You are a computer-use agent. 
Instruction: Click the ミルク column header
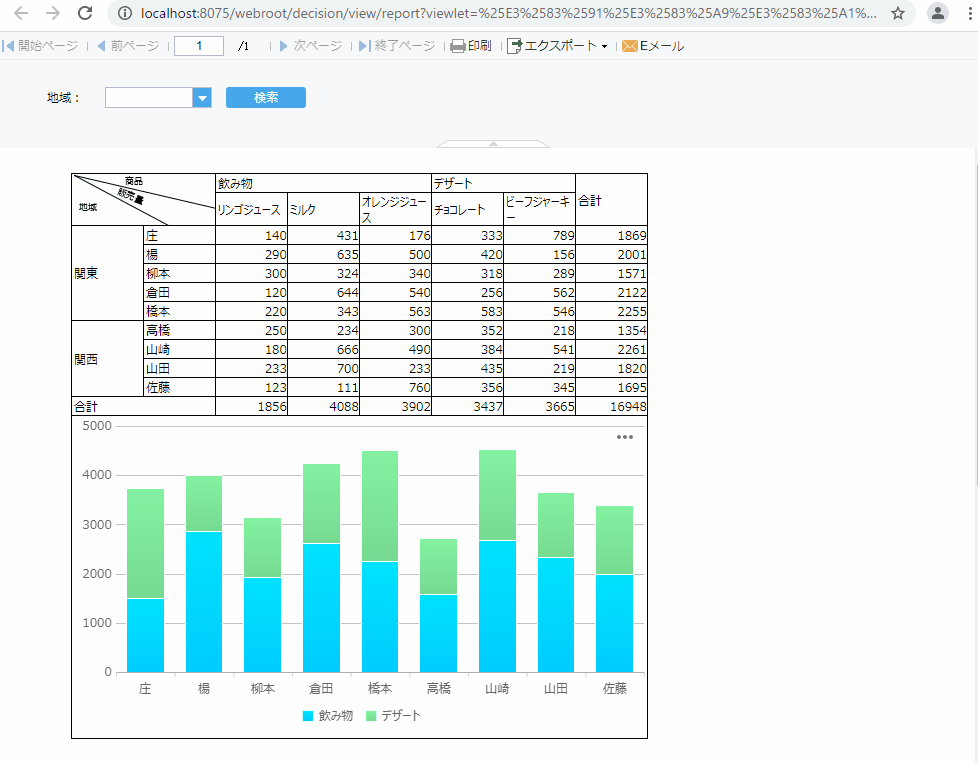[x=323, y=209]
